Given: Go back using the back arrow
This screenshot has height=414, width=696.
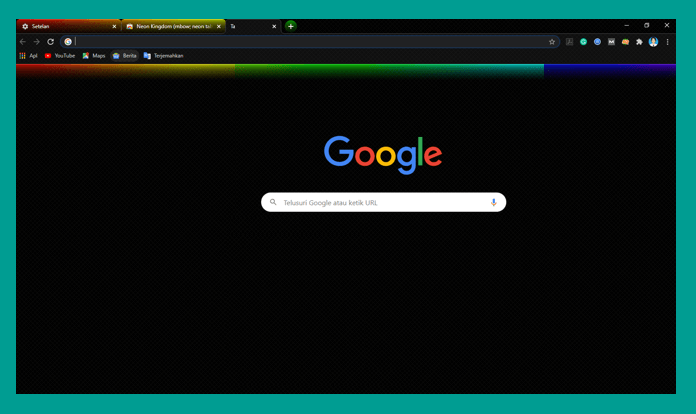Looking at the screenshot, I should (x=23, y=42).
